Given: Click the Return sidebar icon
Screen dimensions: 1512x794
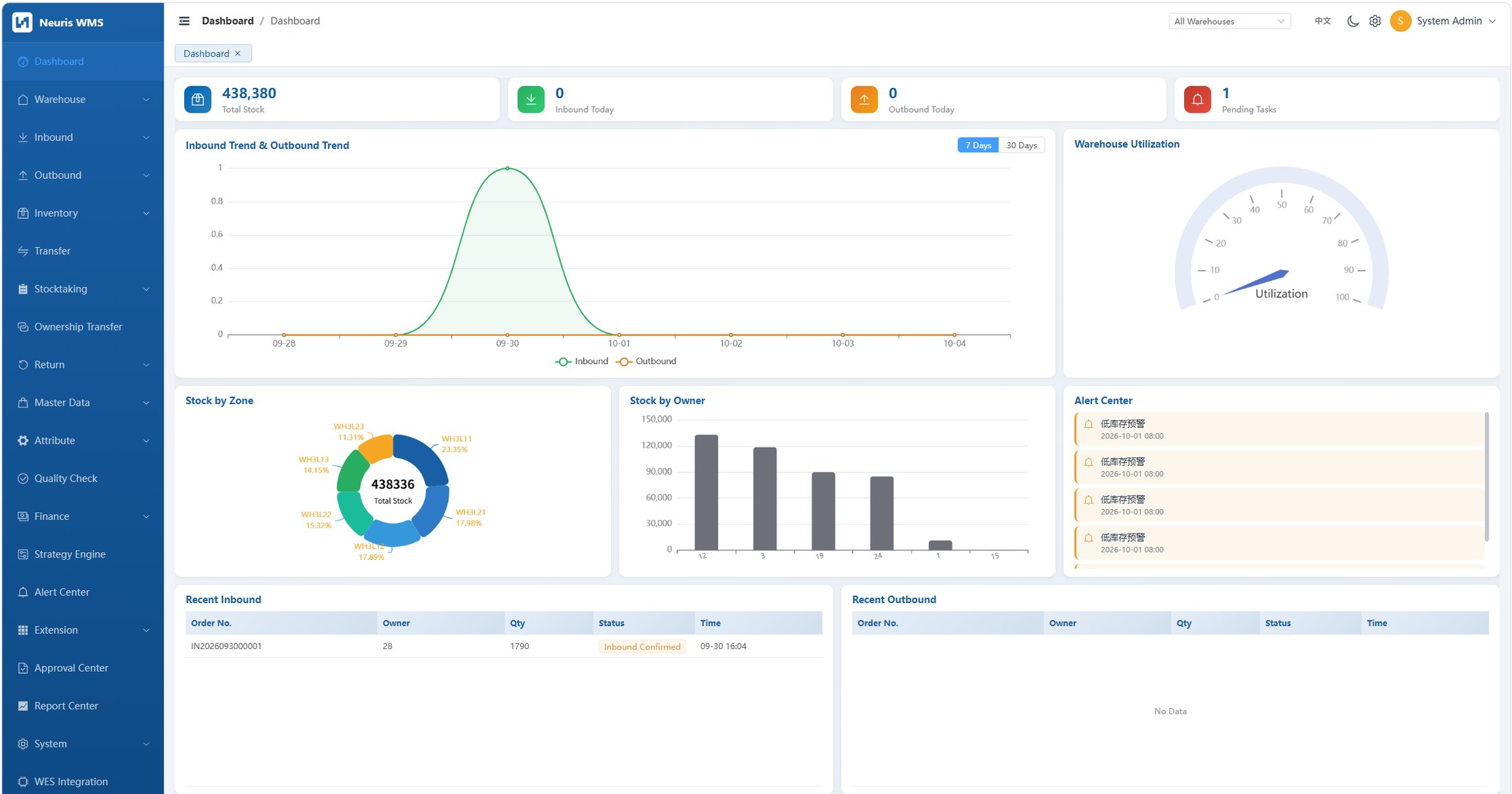Looking at the screenshot, I should click(23, 365).
